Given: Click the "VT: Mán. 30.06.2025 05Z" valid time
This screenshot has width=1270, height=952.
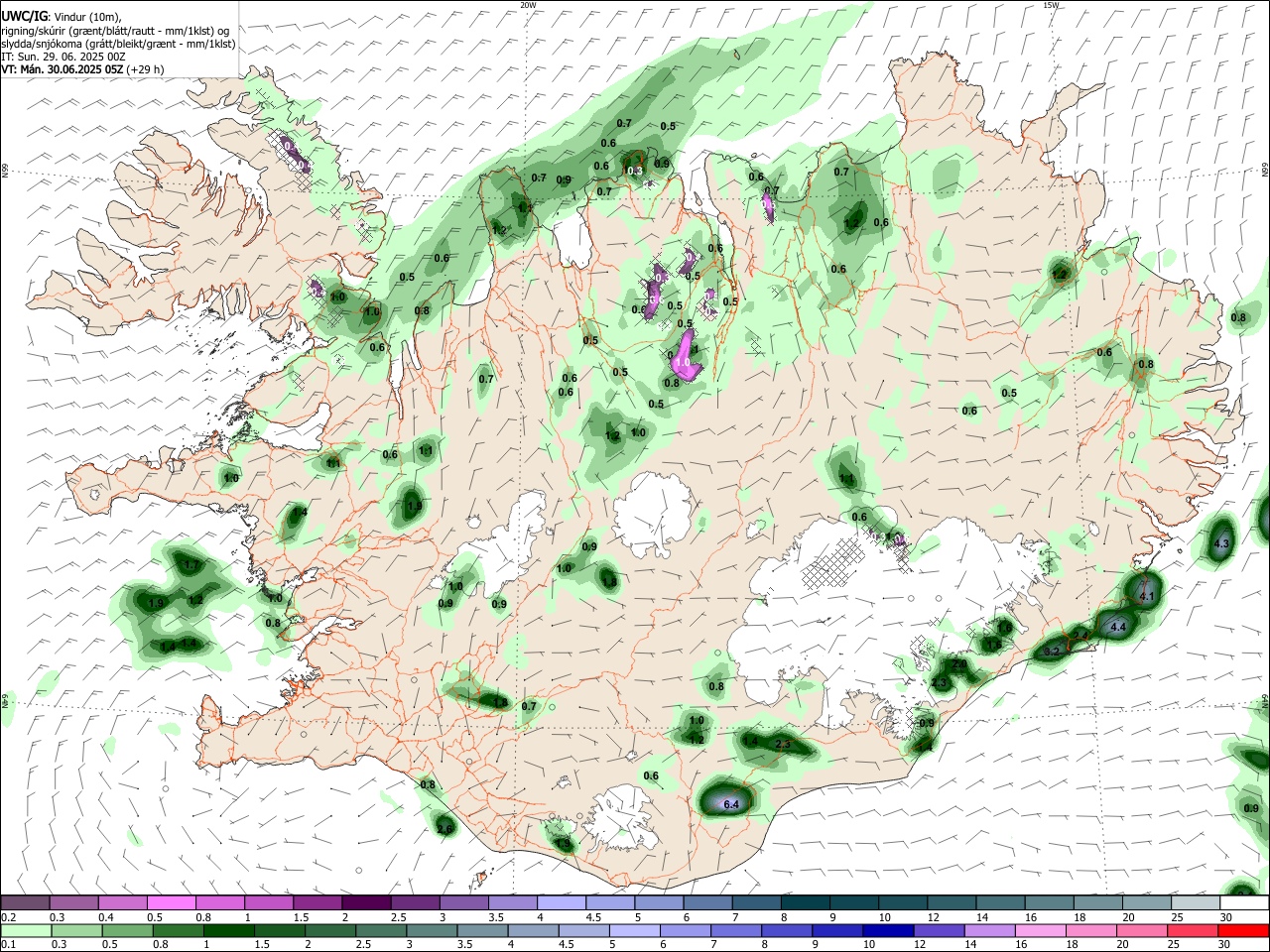Looking at the screenshot, I should (63, 69).
